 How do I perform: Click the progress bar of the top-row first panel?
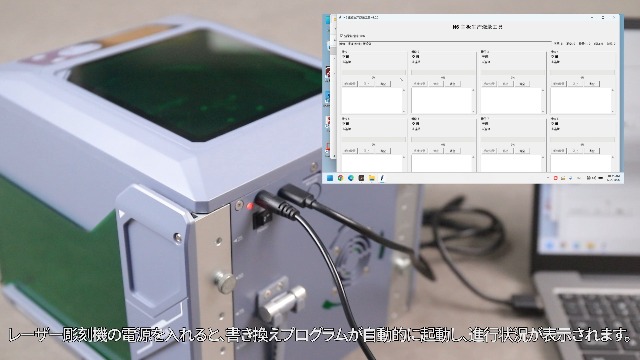[x=374, y=72]
